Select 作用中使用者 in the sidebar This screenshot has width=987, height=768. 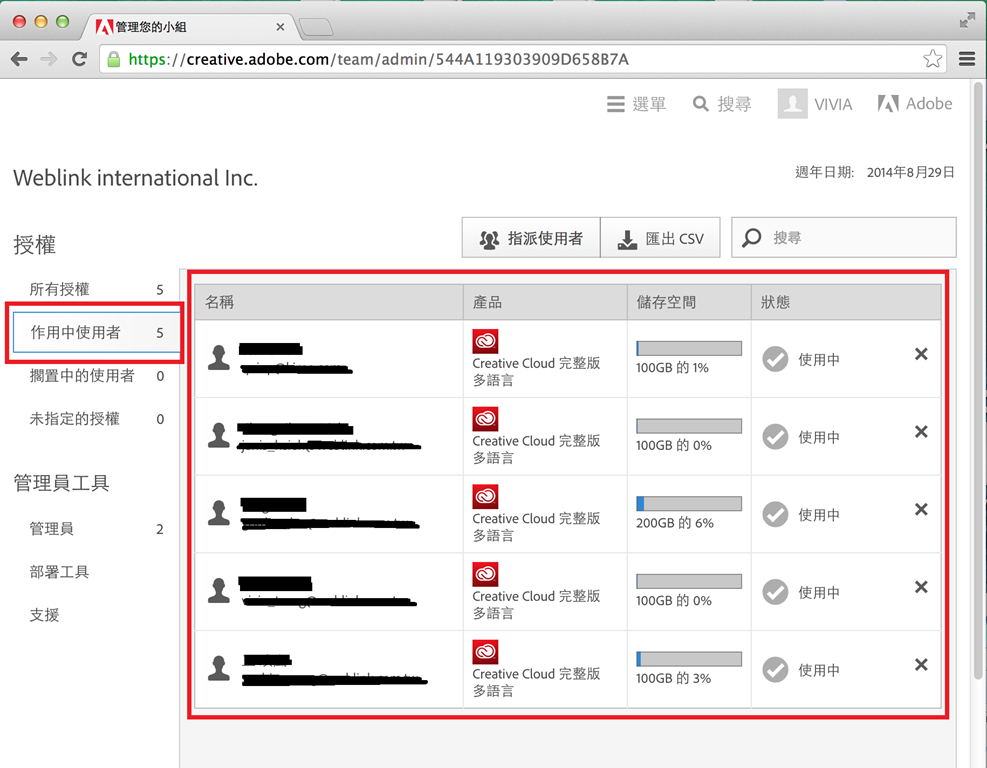click(96, 332)
